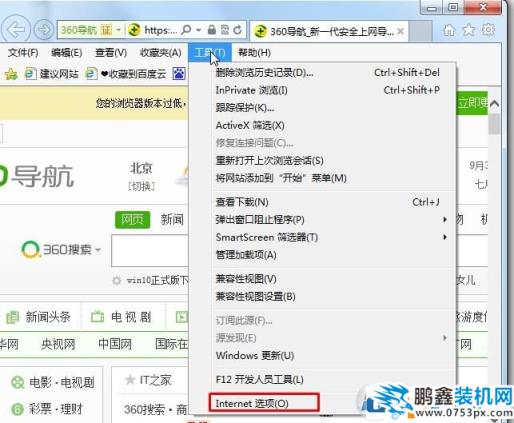This screenshot has width=514, height=423.
Task: Click the Forward navigation arrow
Action: point(44,30)
